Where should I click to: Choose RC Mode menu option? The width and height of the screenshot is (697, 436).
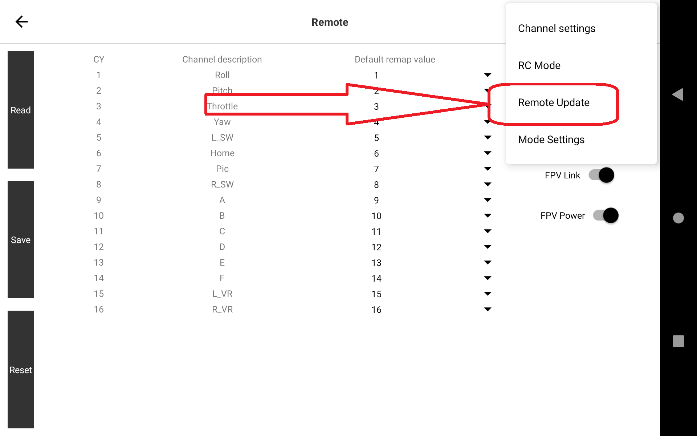coord(539,65)
